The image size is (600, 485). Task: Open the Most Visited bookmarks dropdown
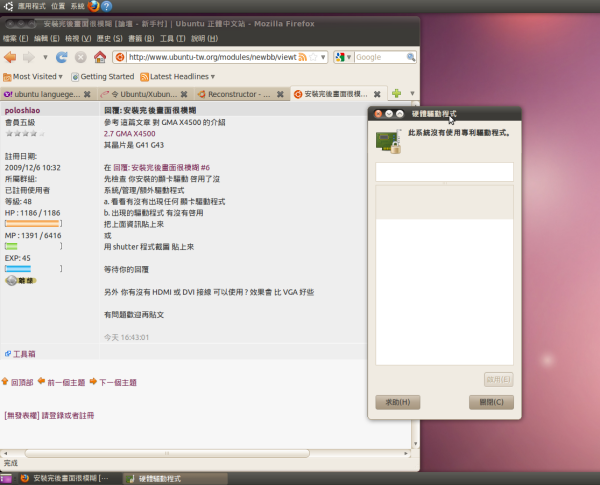point(33,77)
